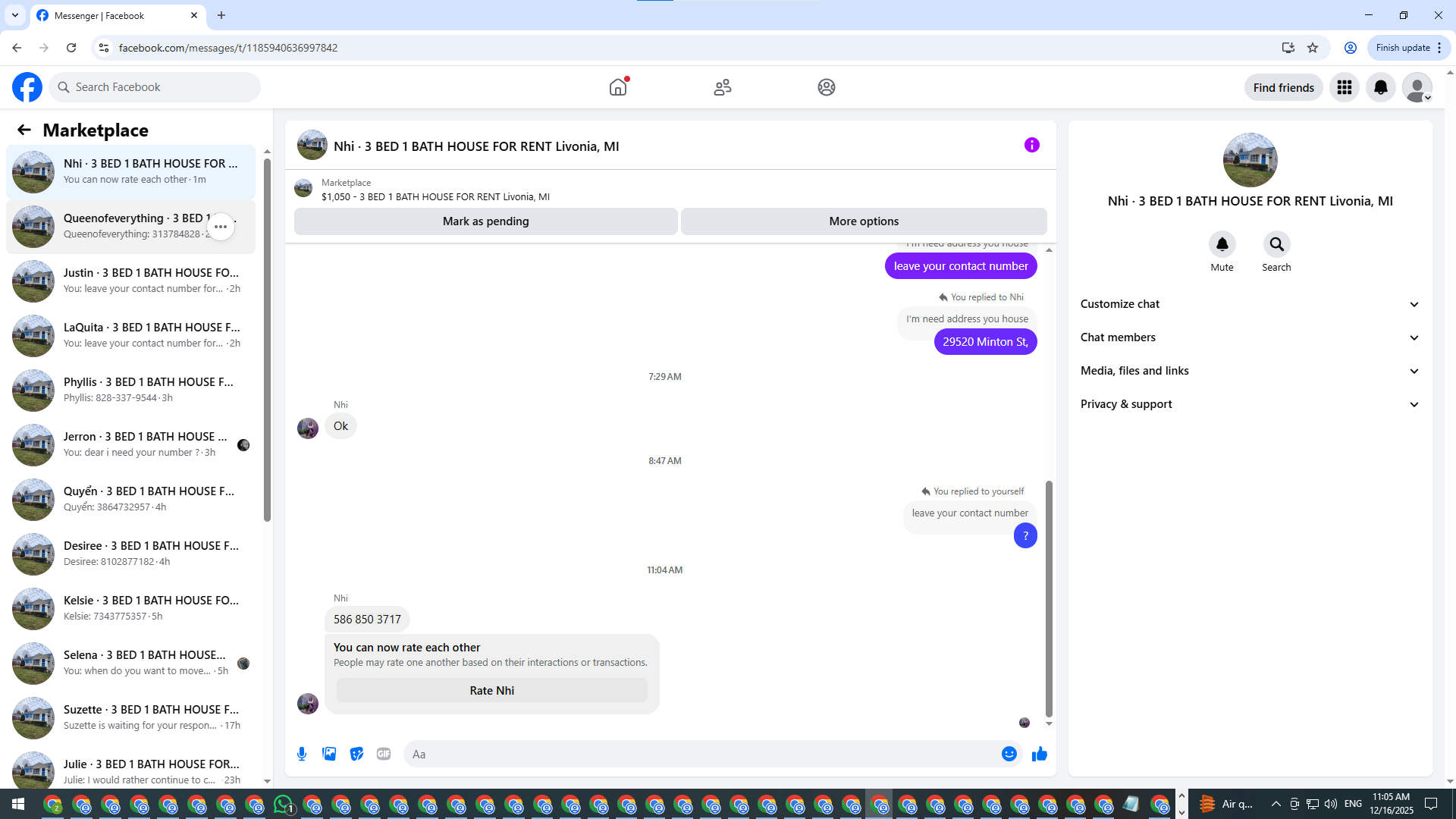Screen dimensions: 1456x819
Task: Open the Windows Start menu
Action: coord(18,804)
